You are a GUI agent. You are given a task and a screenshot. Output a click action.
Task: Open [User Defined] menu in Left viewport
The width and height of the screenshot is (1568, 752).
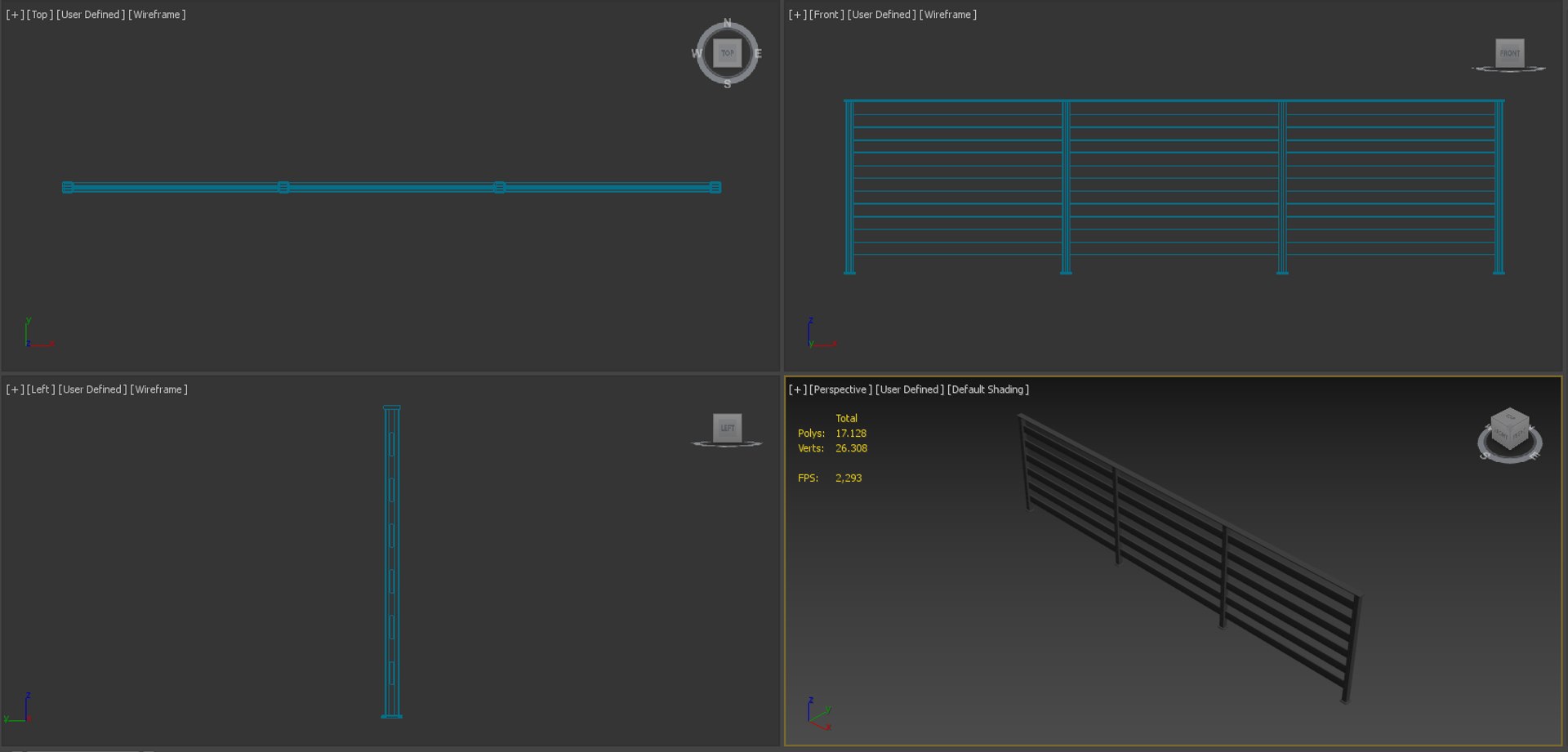tap(93, 389)
